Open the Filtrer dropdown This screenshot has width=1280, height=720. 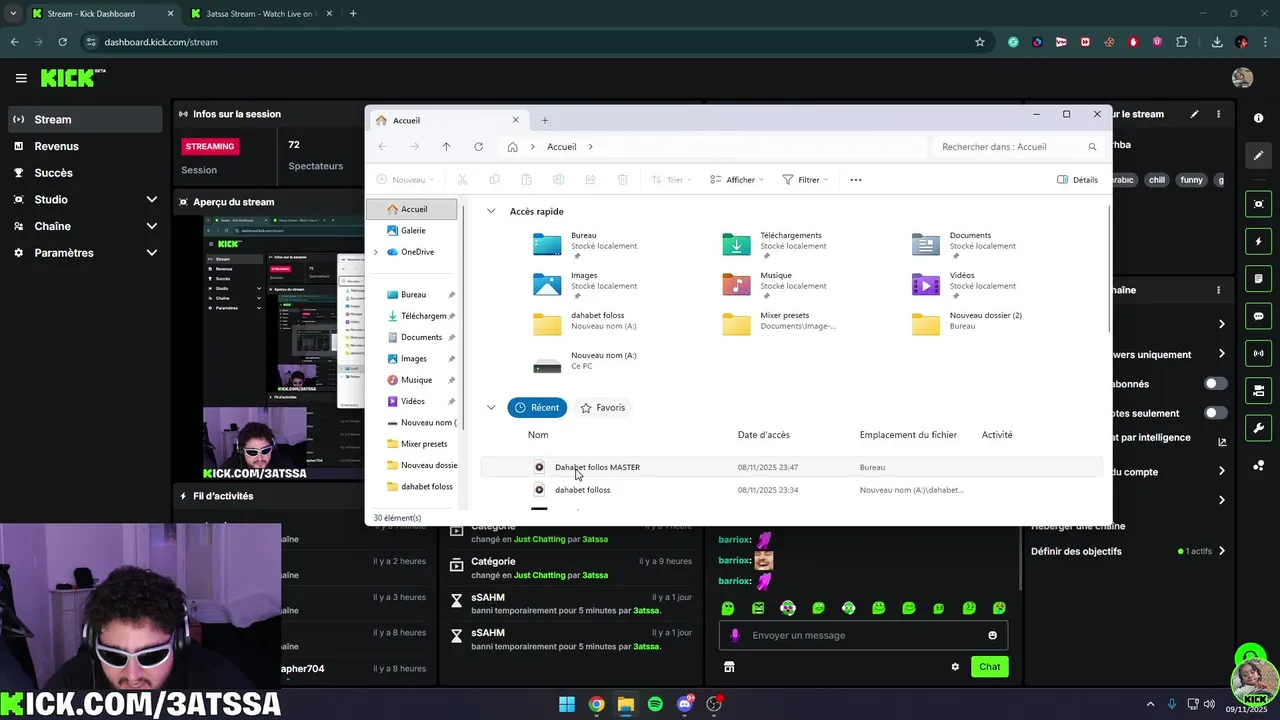click(805, 180)
